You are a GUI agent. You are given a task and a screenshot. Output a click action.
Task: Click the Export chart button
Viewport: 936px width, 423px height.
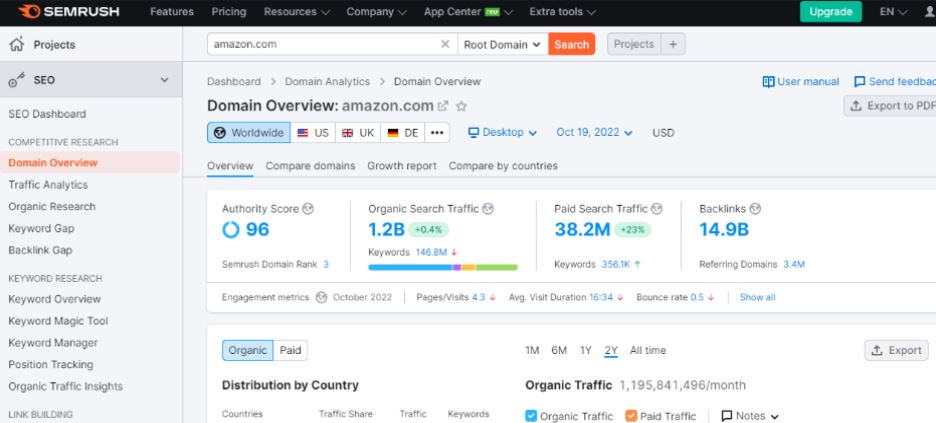[x=896, y=350]
